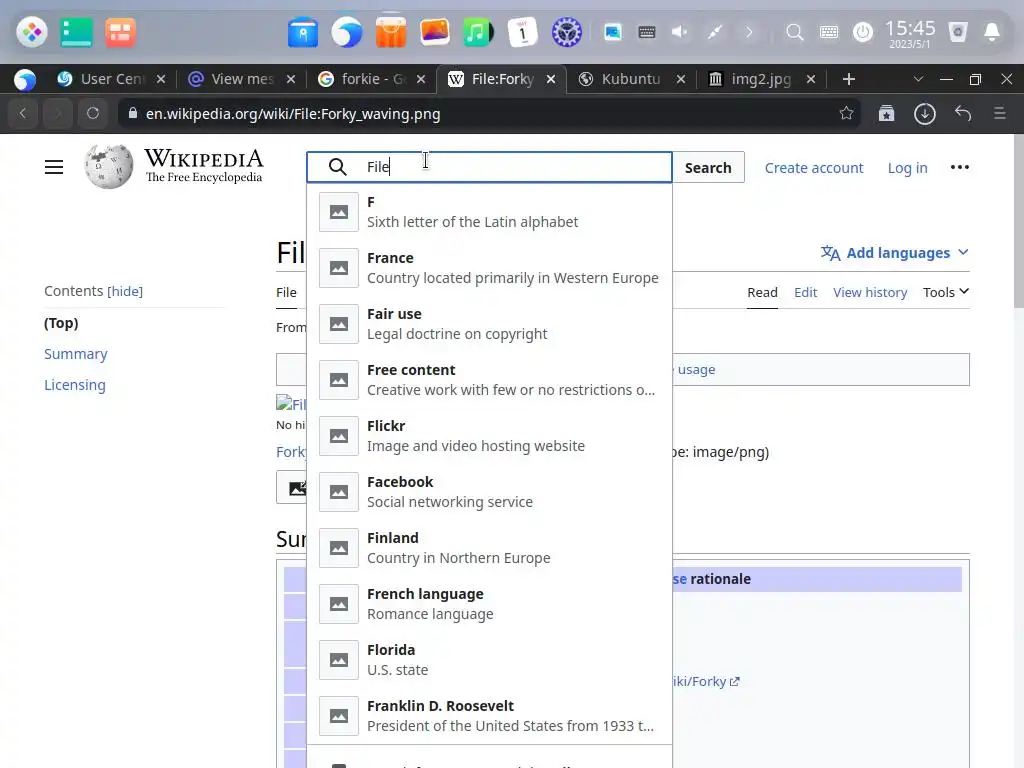Screen dimensions: 1024x768
Task: Select the Free content suggestion
Action: tap(489, 380)
